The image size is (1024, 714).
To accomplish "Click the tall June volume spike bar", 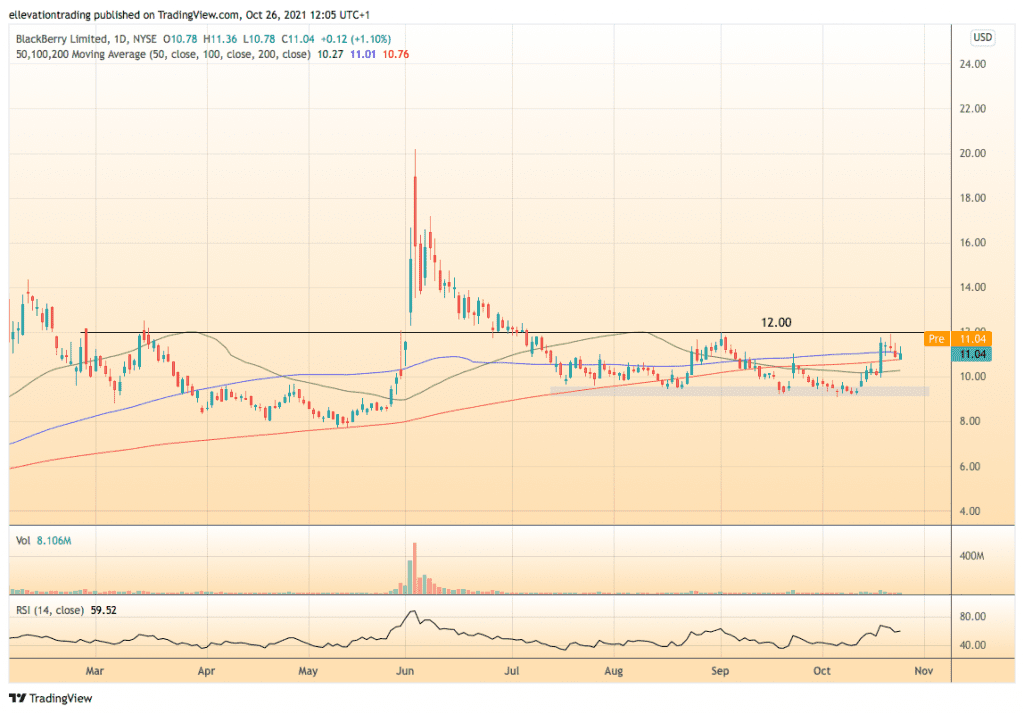I will click(x=414, y=568).
